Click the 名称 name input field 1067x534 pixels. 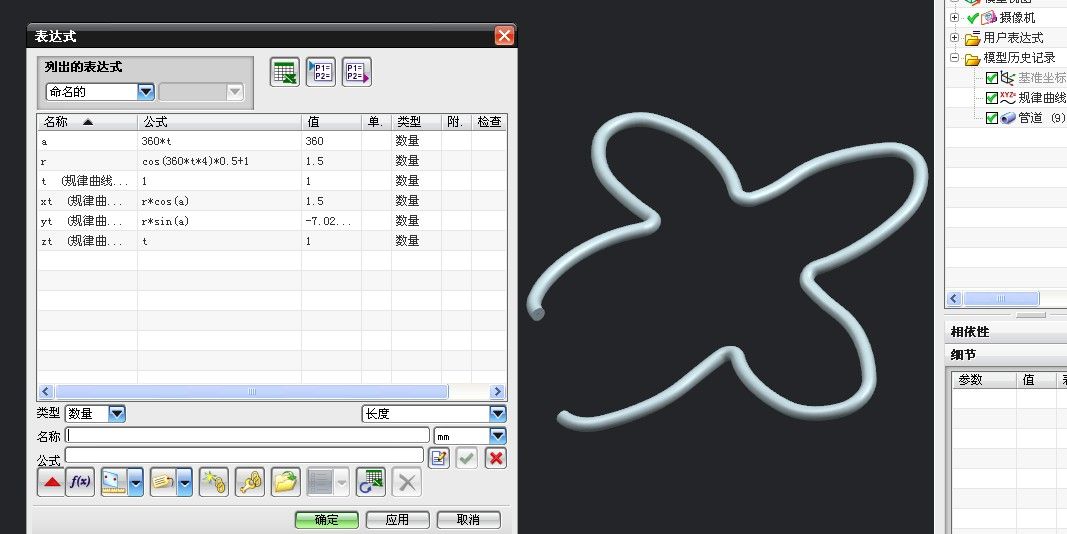click(247, 435)
